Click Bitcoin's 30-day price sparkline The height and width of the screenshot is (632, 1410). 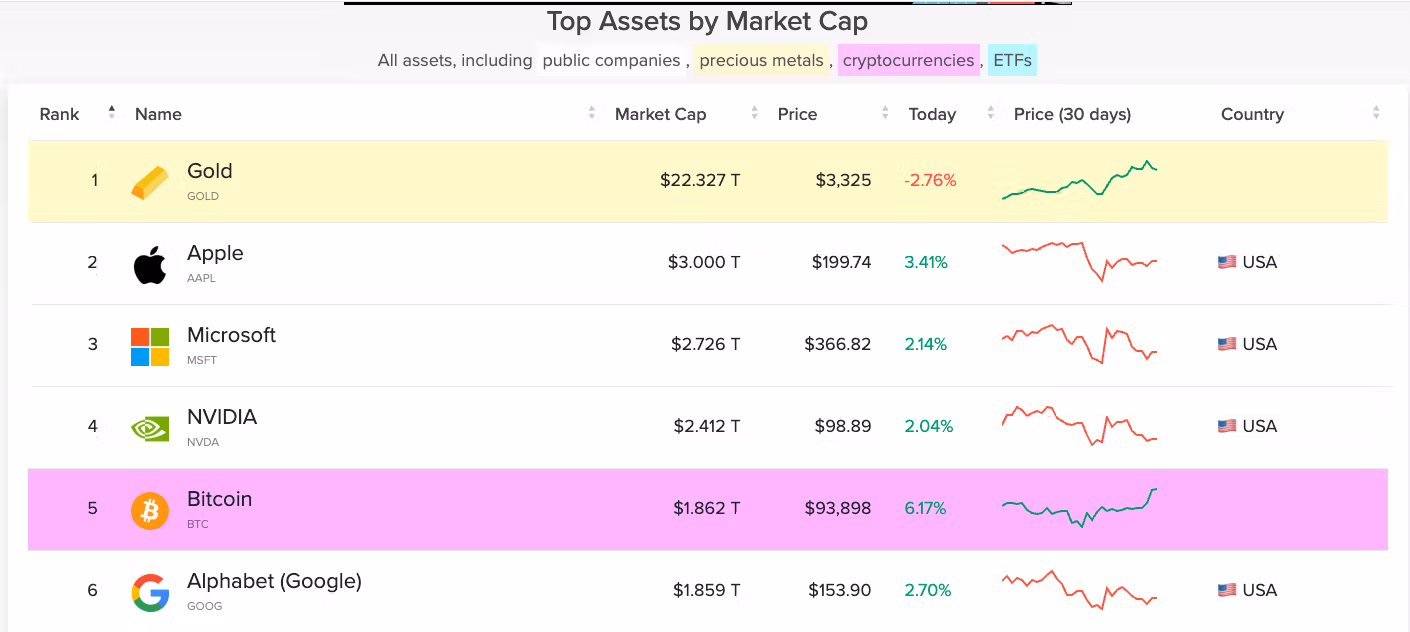tap(1078, 508)
